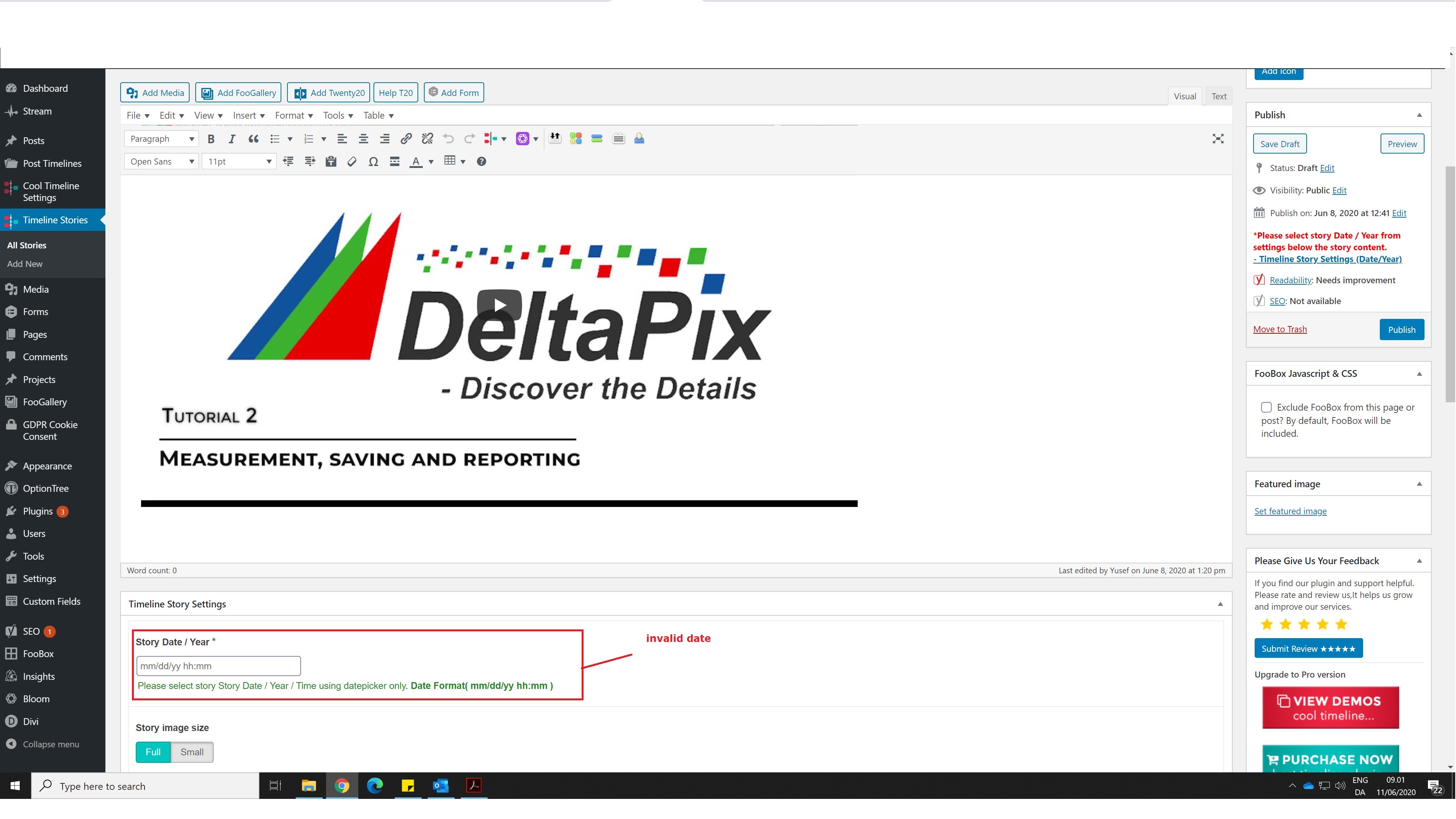Screen dimensions: 1456x819
Task: Center align the text
Action: [364, 139]
